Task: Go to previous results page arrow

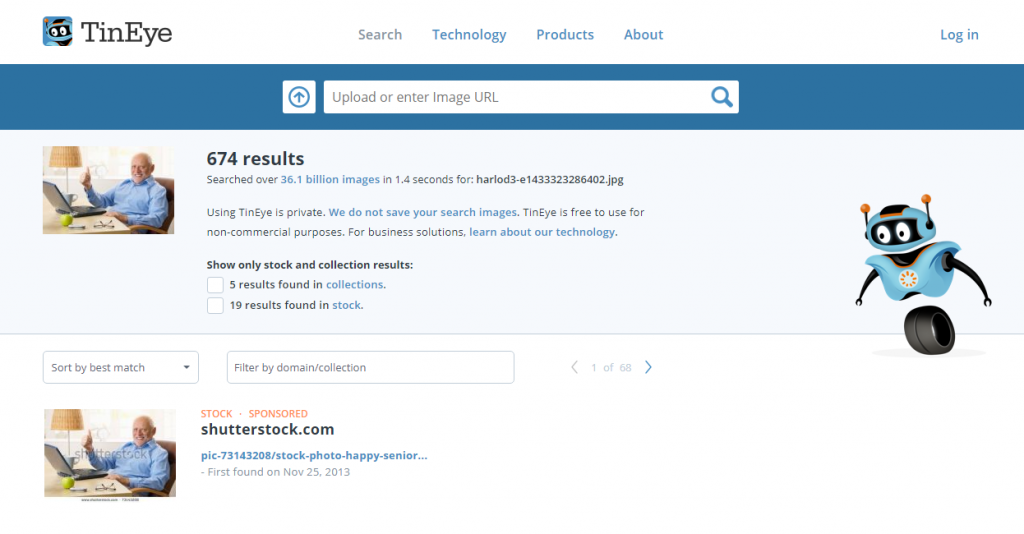Action: click(575, 368)
